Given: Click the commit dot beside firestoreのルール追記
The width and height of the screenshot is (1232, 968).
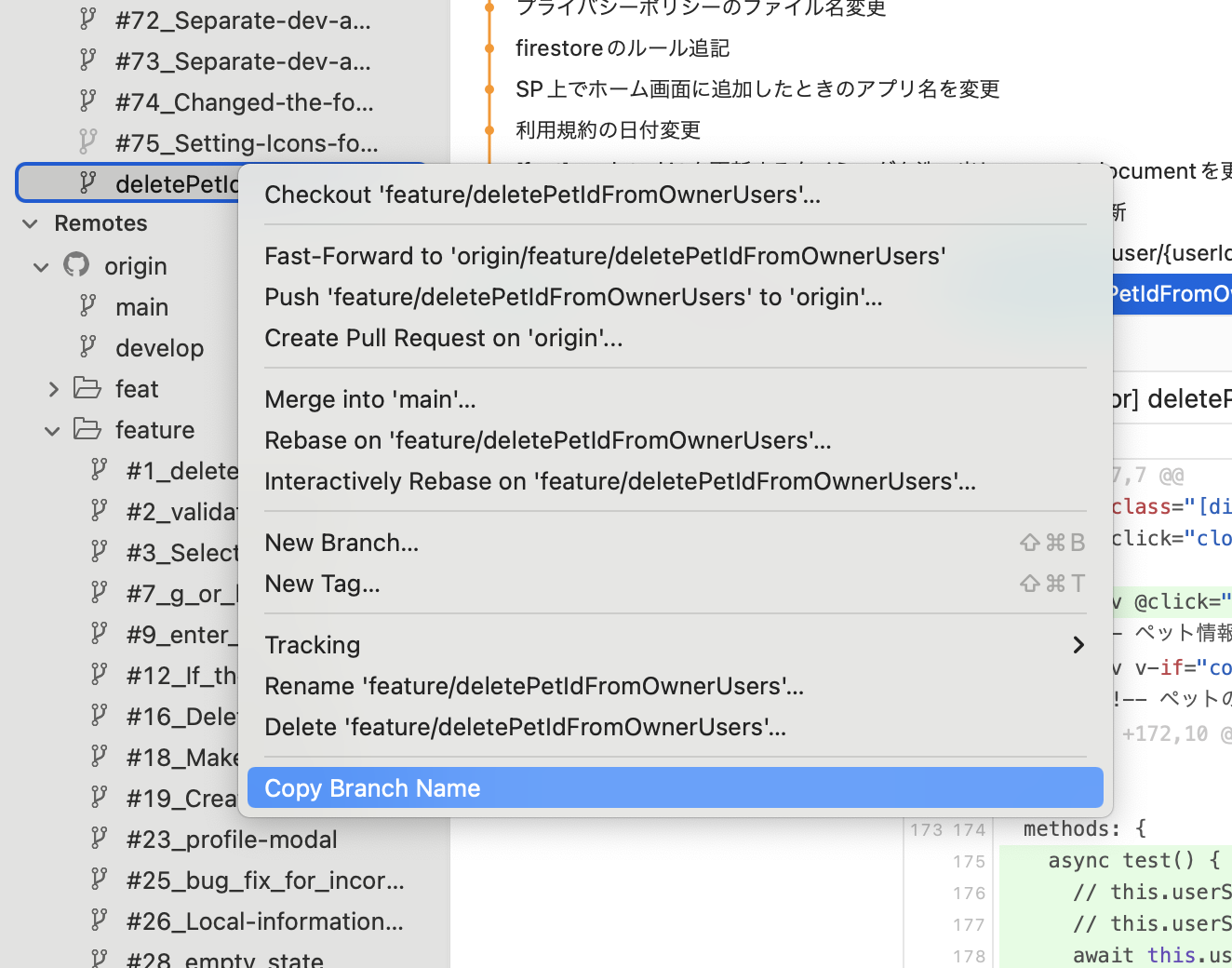Looking at the screenshot, I should pyautogui.click(x=489, y=47).
